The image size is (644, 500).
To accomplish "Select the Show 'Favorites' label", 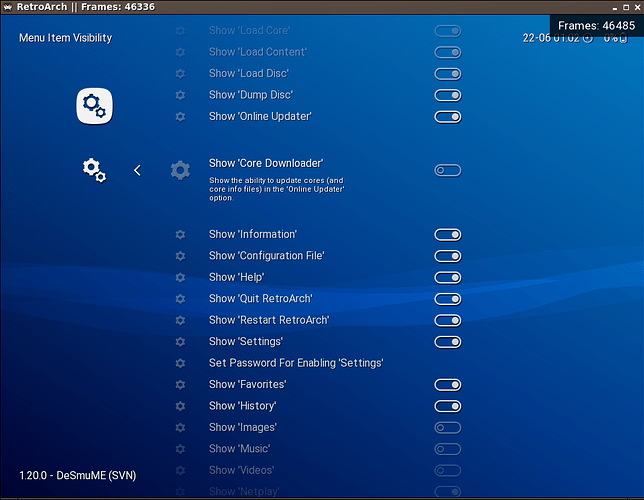I will [247, 385].
